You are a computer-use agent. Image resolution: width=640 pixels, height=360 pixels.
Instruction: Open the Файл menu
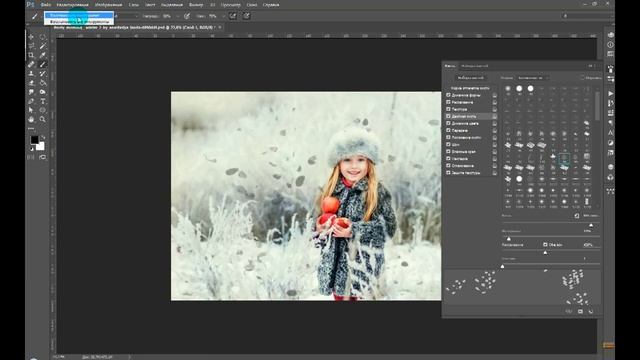[46, 4]
